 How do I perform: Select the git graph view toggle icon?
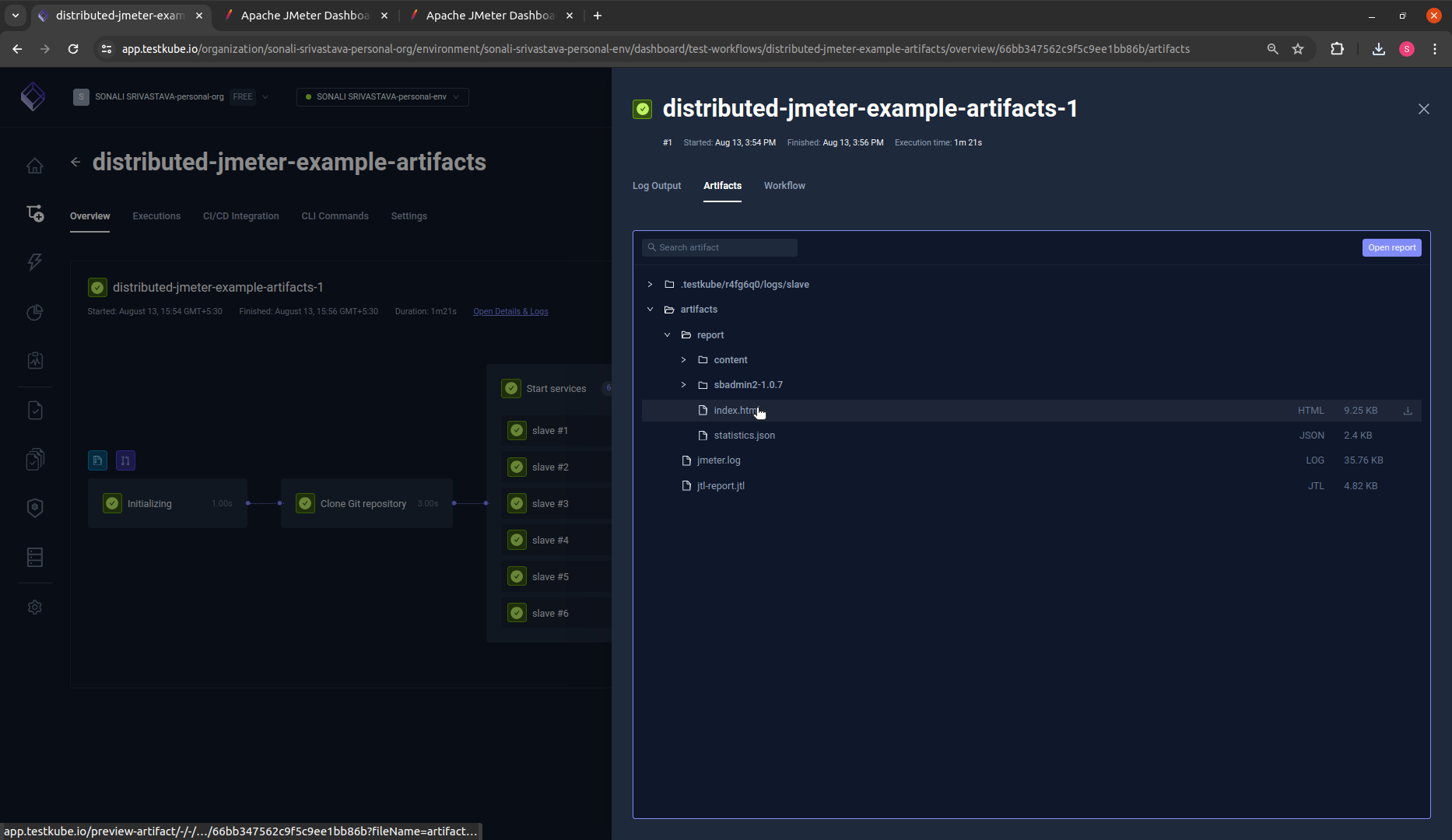pos(125,460)
